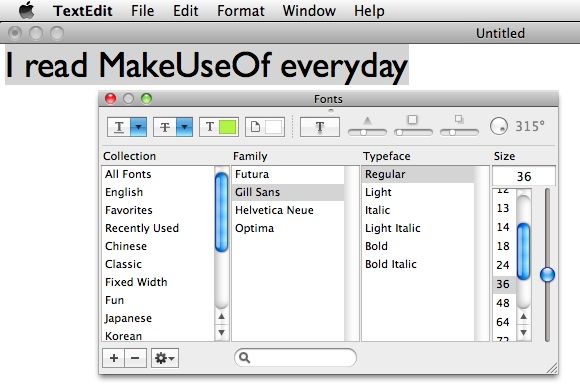Click the shadow angle dial

499,126
